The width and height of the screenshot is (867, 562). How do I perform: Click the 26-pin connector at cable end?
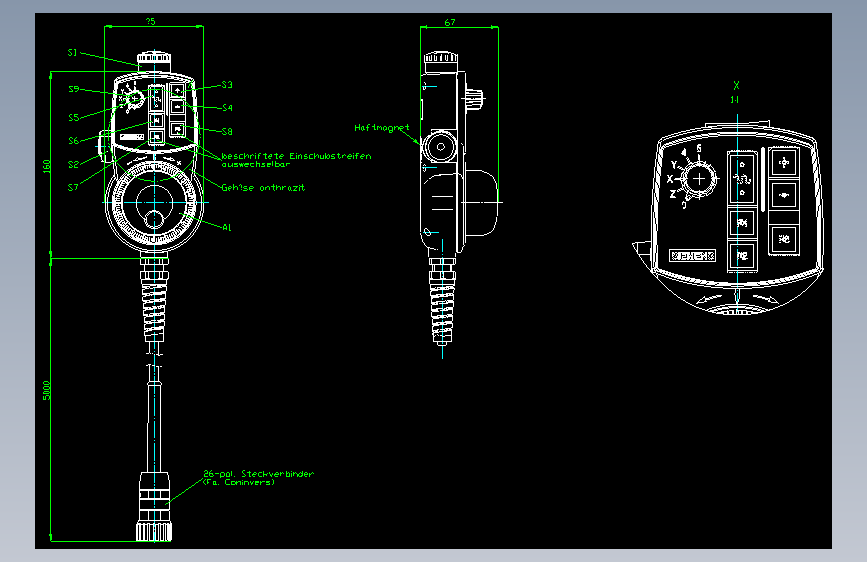click(154, 506)
